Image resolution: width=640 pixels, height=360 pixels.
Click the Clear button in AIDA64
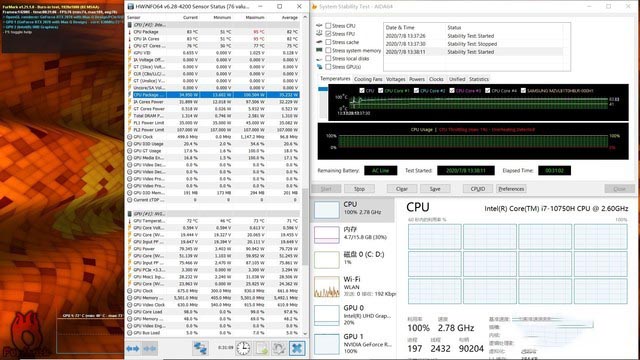pos(402,189)
